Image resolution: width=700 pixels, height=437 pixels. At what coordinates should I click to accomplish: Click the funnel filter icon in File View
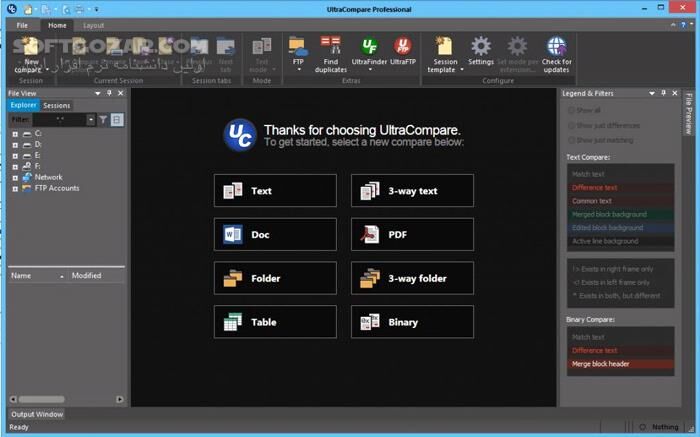click(x=103, y=120)
